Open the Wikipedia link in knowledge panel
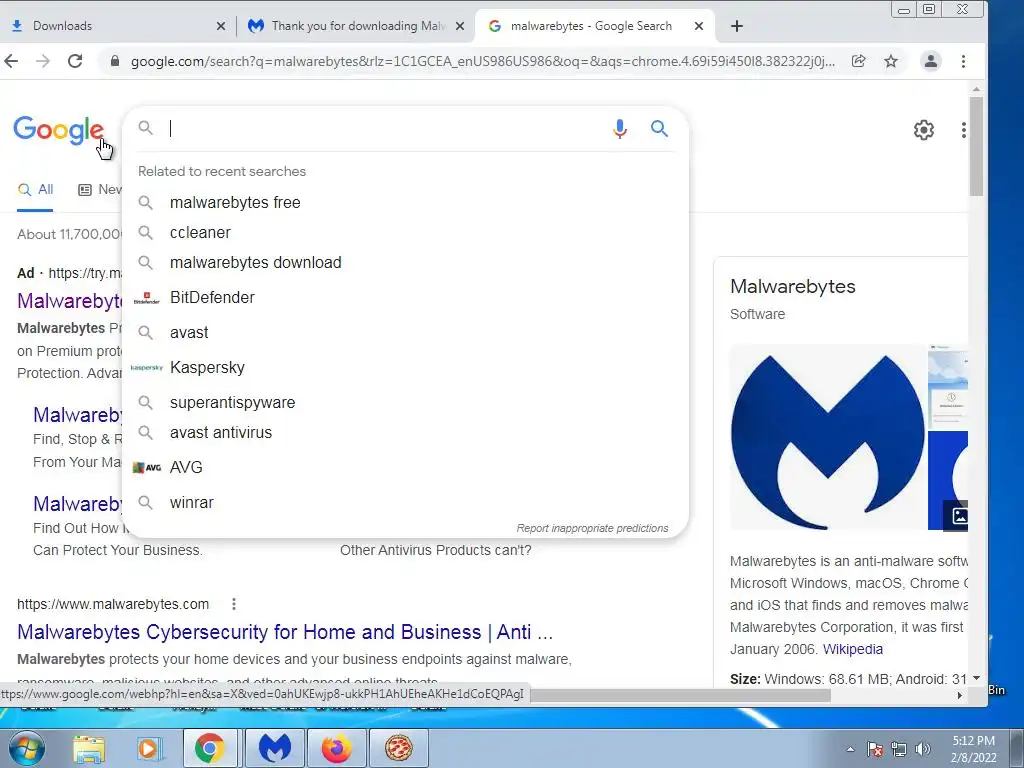 [x=852, y=649]
